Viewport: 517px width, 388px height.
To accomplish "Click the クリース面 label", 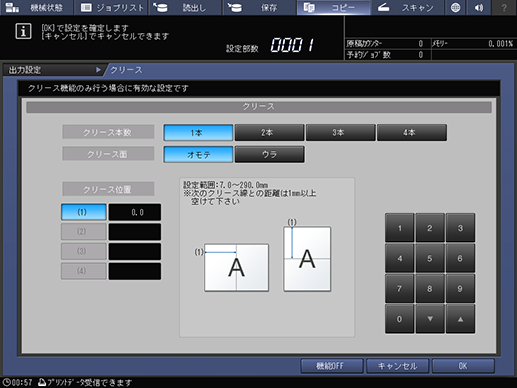I will [x=108, y=154].
